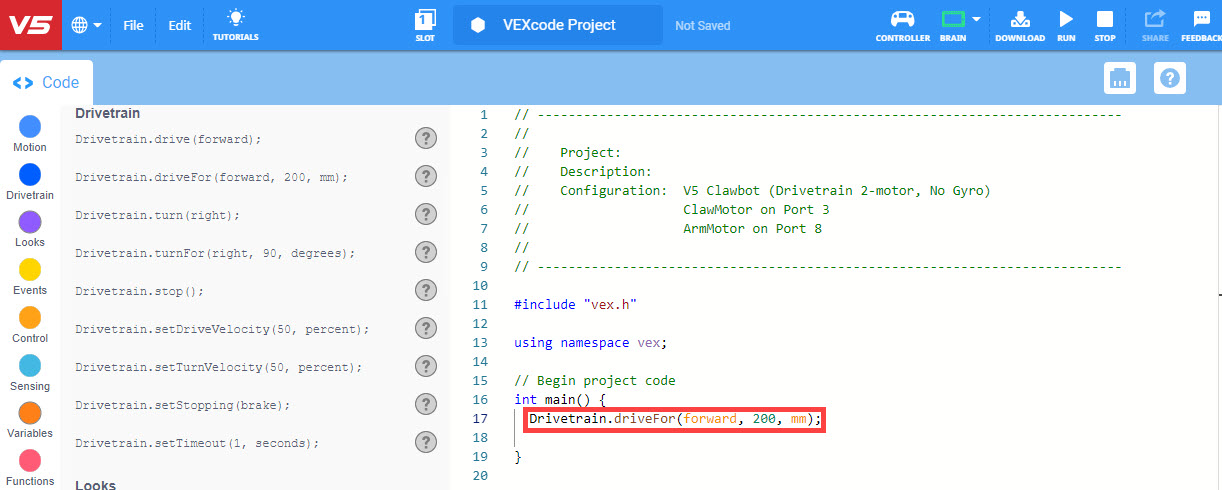Select the Drivetrain.stop(); command
Screen dimensions: 1222x490
tap(139, 291)
